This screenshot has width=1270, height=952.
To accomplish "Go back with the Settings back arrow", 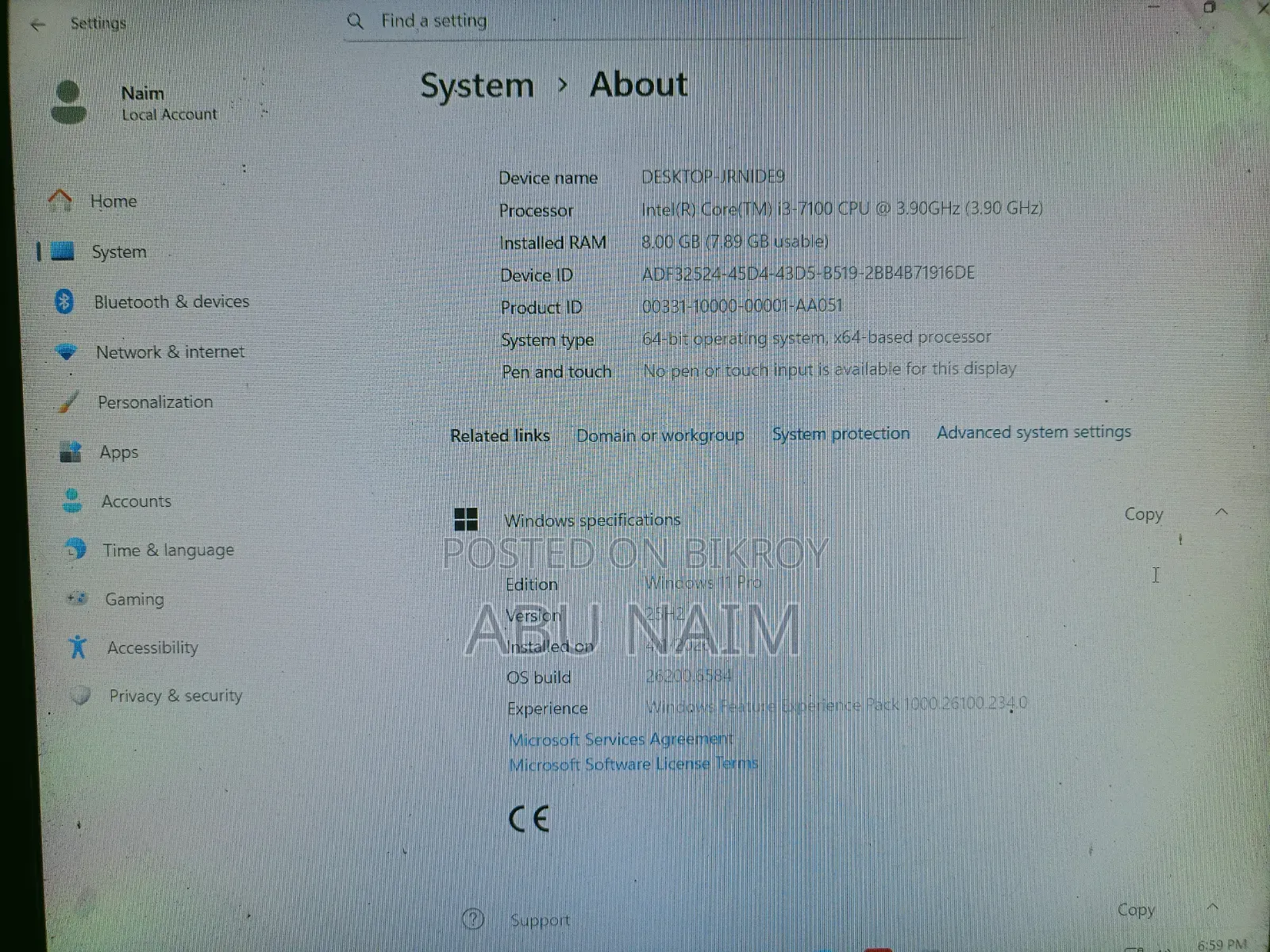I will click(x=37, y=25).
